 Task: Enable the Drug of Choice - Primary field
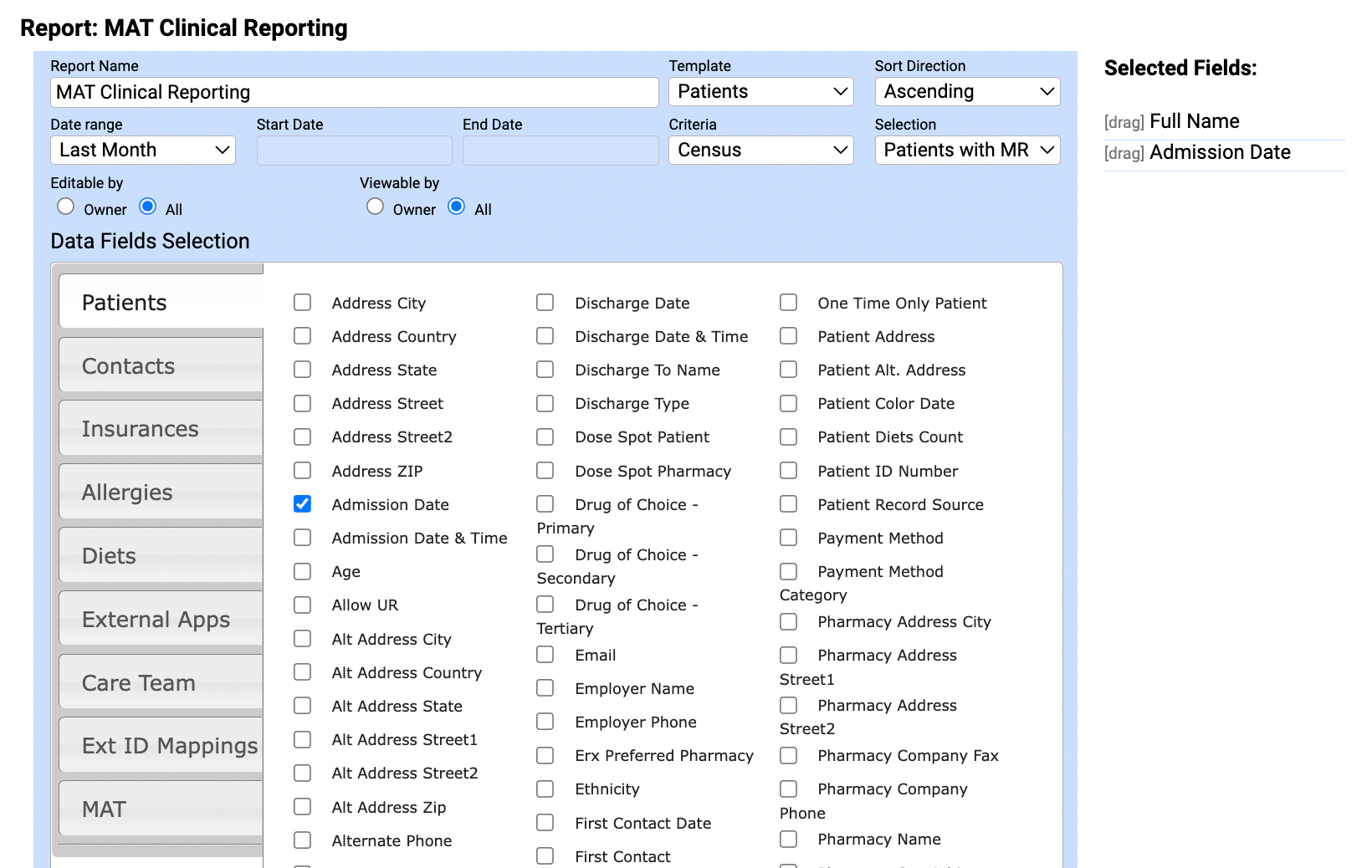(545, 503)
